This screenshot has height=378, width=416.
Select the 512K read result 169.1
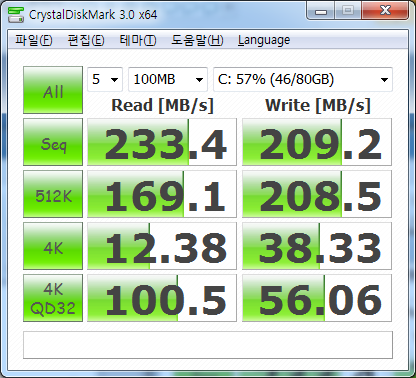[162, 194]
